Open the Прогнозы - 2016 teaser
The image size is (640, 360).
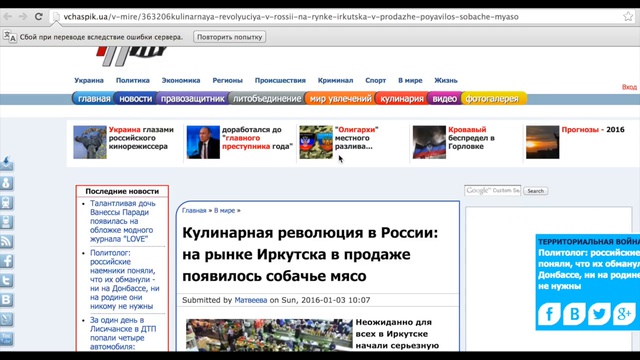point(593,130)
